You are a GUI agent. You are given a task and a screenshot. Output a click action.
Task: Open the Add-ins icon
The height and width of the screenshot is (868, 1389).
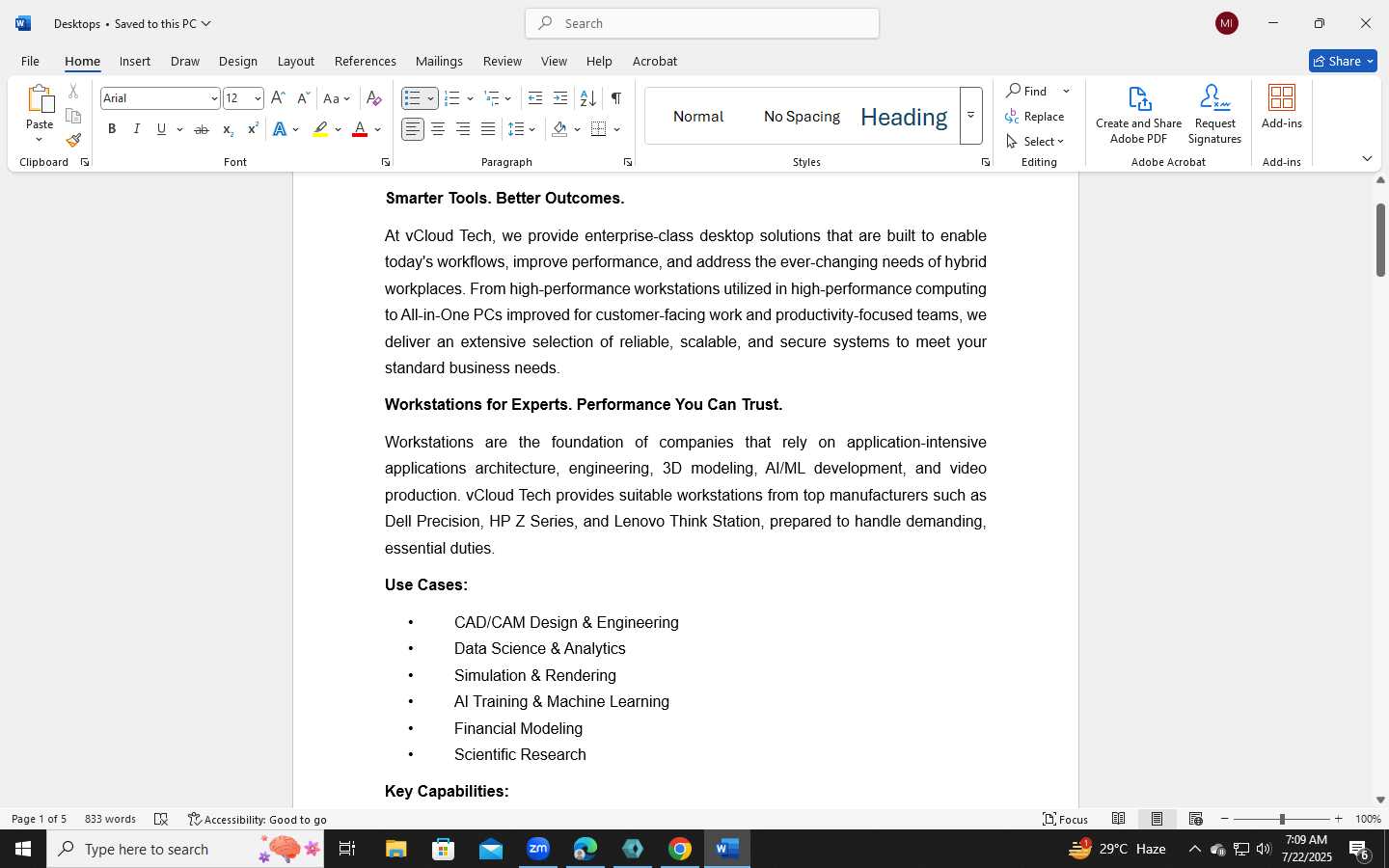point(1282,106)
